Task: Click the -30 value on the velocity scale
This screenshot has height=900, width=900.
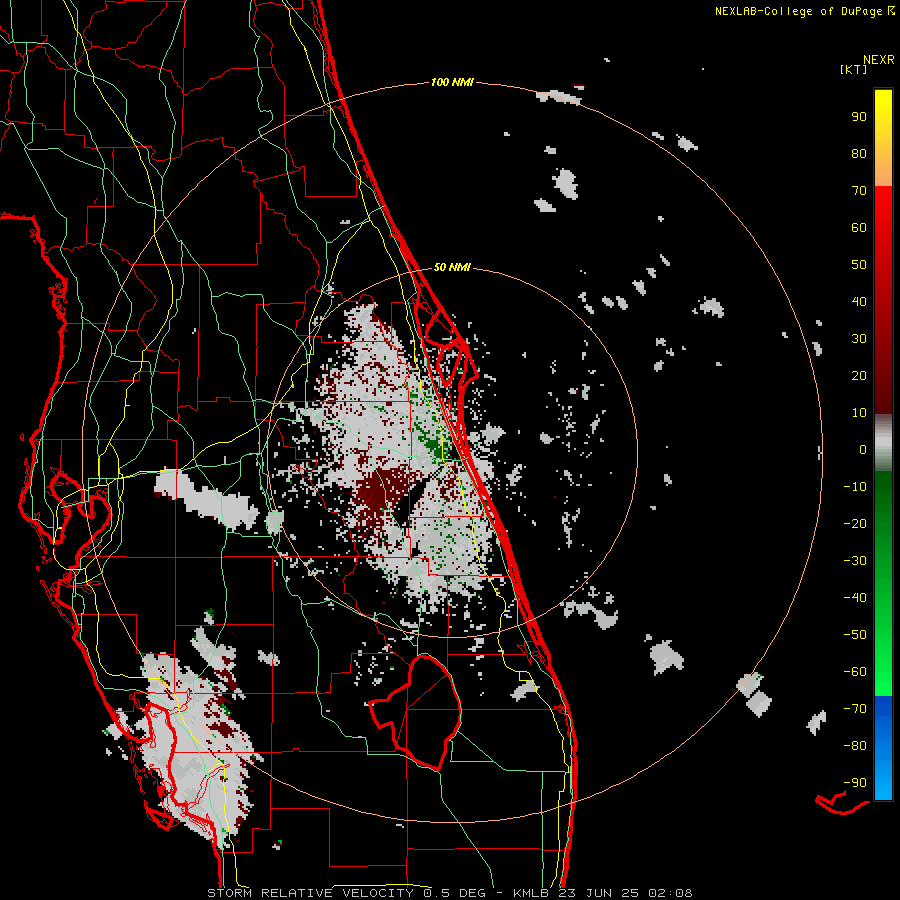Action: [x=855, y=561]
